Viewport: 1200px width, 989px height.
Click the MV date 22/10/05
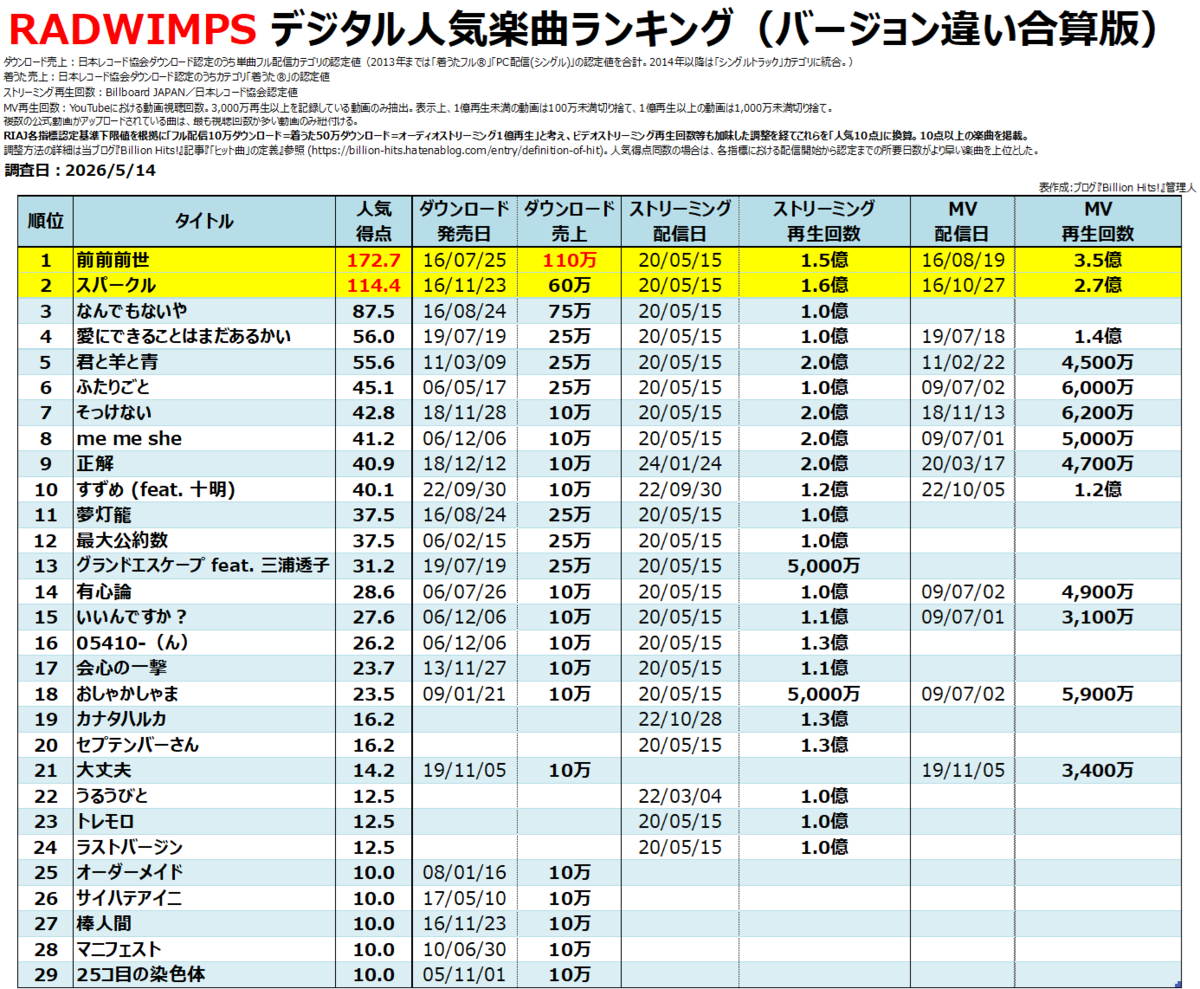(962, 489)
